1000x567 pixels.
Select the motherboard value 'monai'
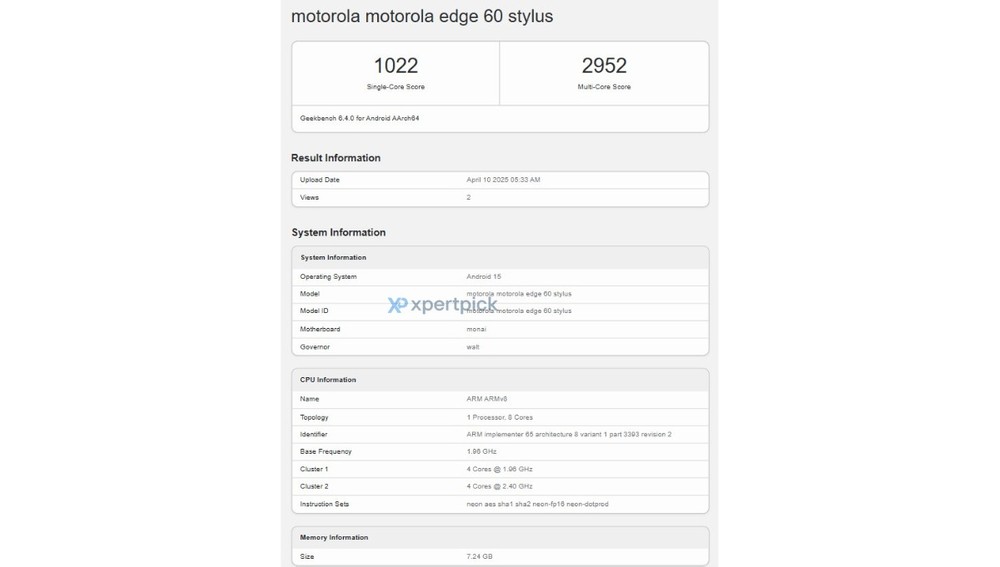pos(476,329)
